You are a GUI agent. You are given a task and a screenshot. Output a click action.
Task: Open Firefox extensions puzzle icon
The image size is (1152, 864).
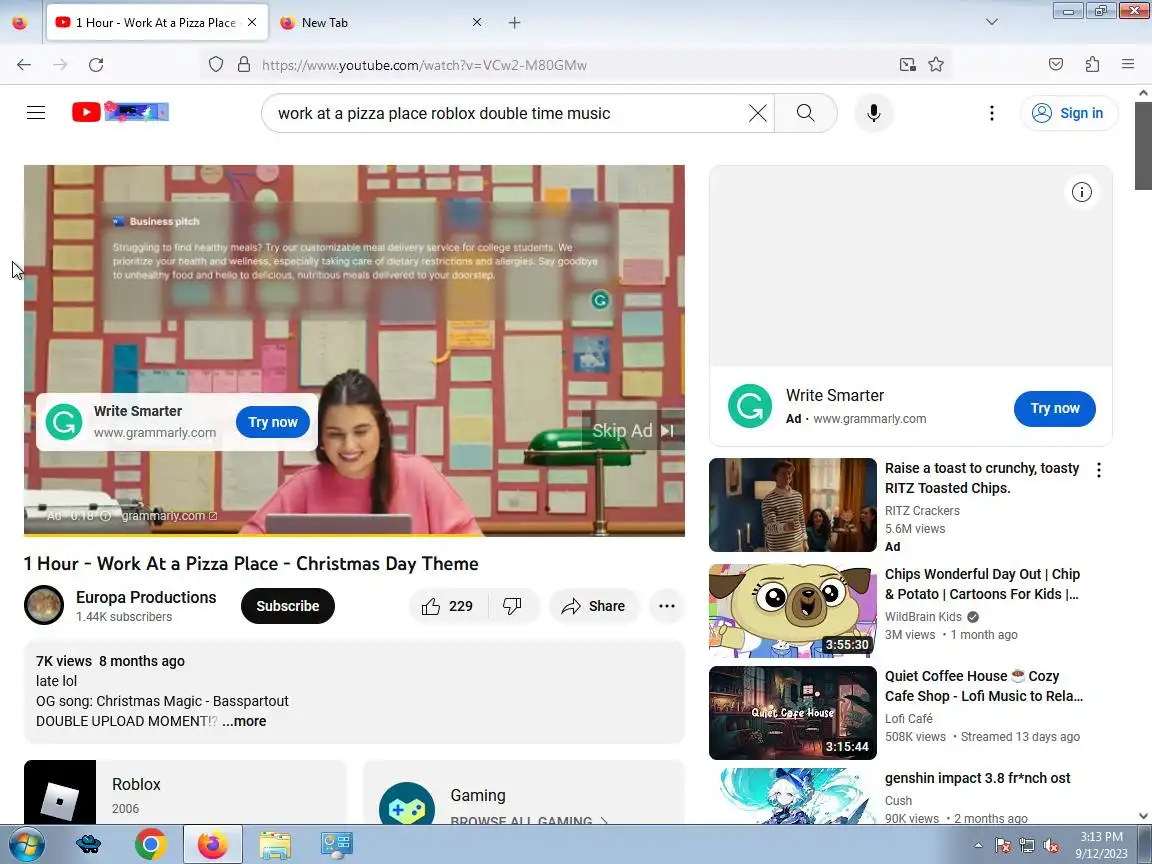coord(1092,65)
